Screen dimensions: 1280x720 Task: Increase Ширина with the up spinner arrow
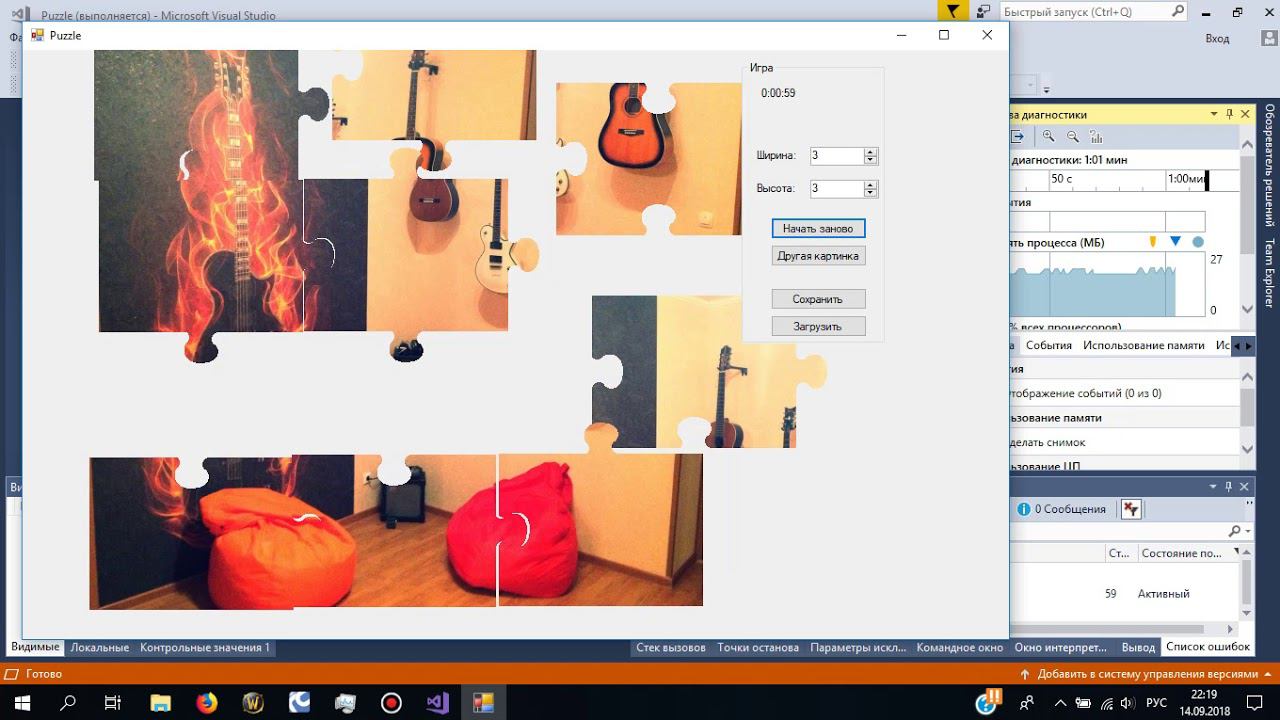(x=871, y=152)
